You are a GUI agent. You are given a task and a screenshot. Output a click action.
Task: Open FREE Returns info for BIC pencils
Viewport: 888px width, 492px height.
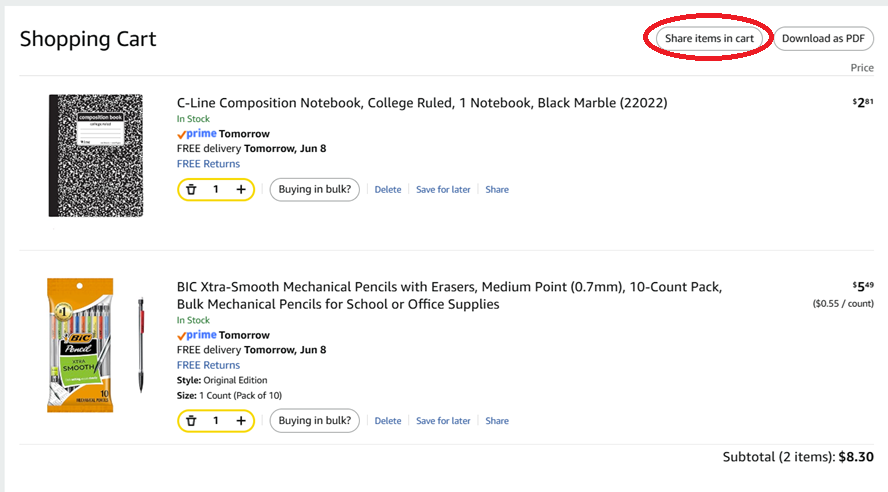[208, 365]
